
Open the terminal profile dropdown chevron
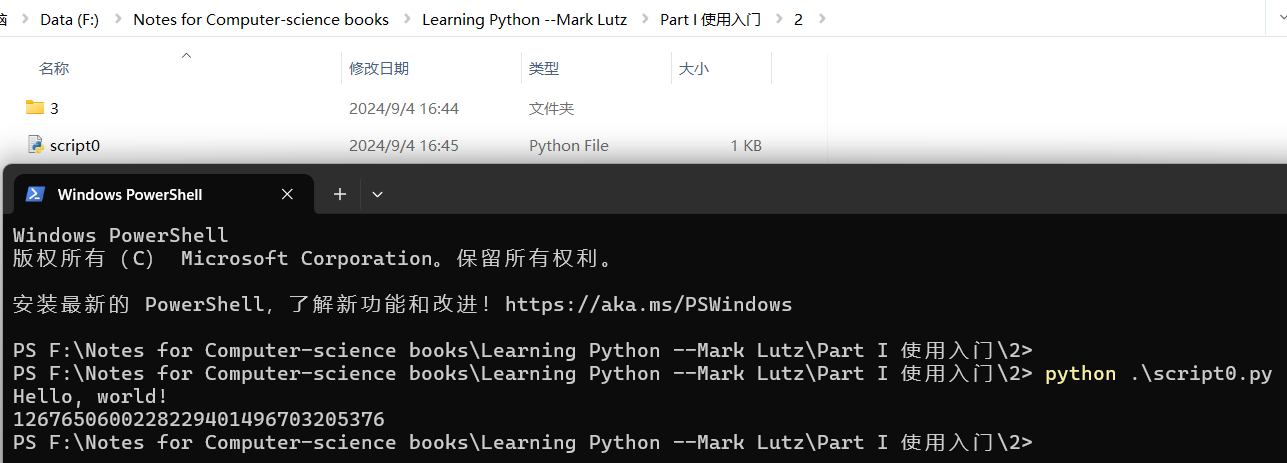[x=377, y=194]
